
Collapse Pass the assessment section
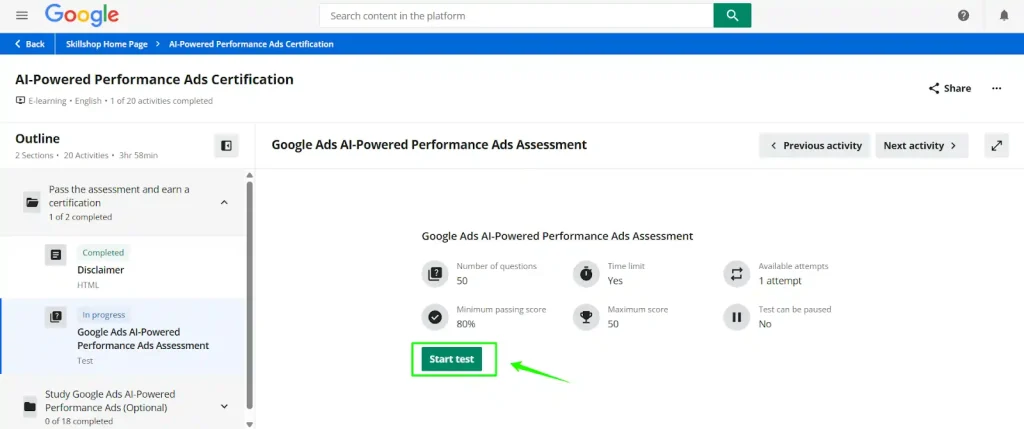coord(224,202)
